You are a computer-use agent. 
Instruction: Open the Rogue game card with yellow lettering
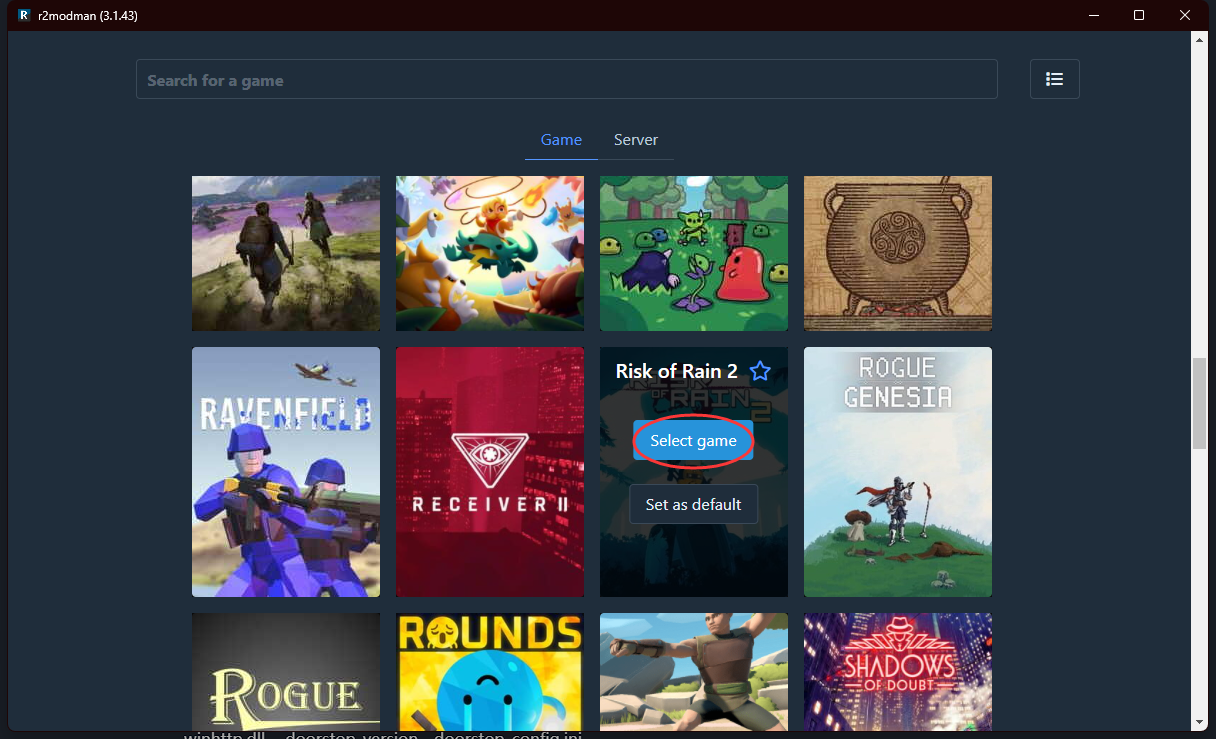click(x=286, y=671)
